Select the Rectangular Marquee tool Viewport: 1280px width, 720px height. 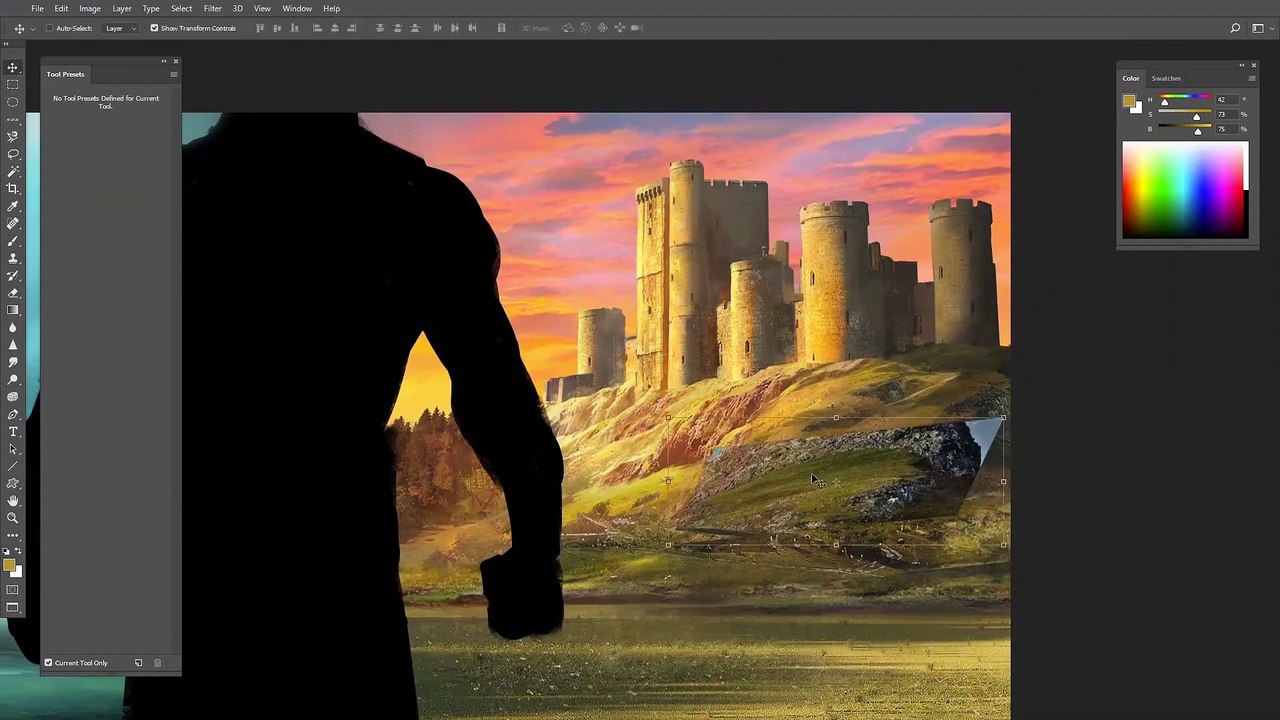[13, 84]
